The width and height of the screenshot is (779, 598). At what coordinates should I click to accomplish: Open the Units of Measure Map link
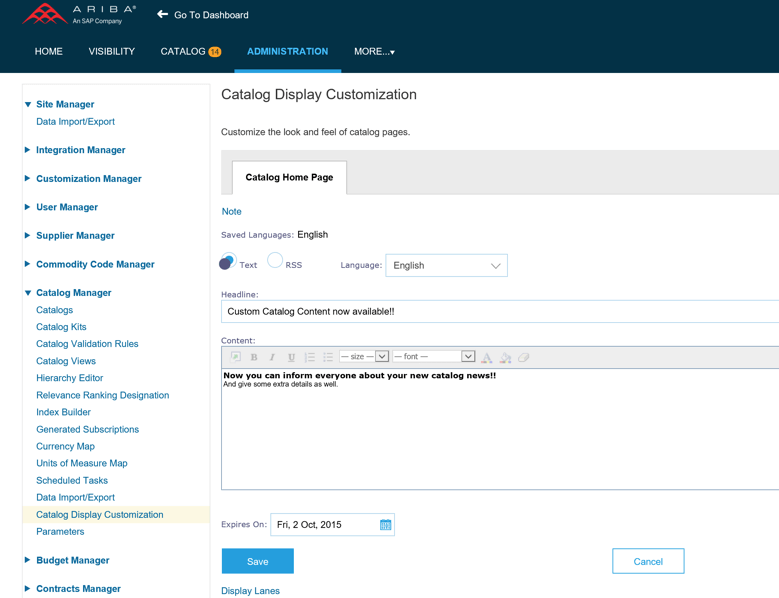tap(82, 463)
